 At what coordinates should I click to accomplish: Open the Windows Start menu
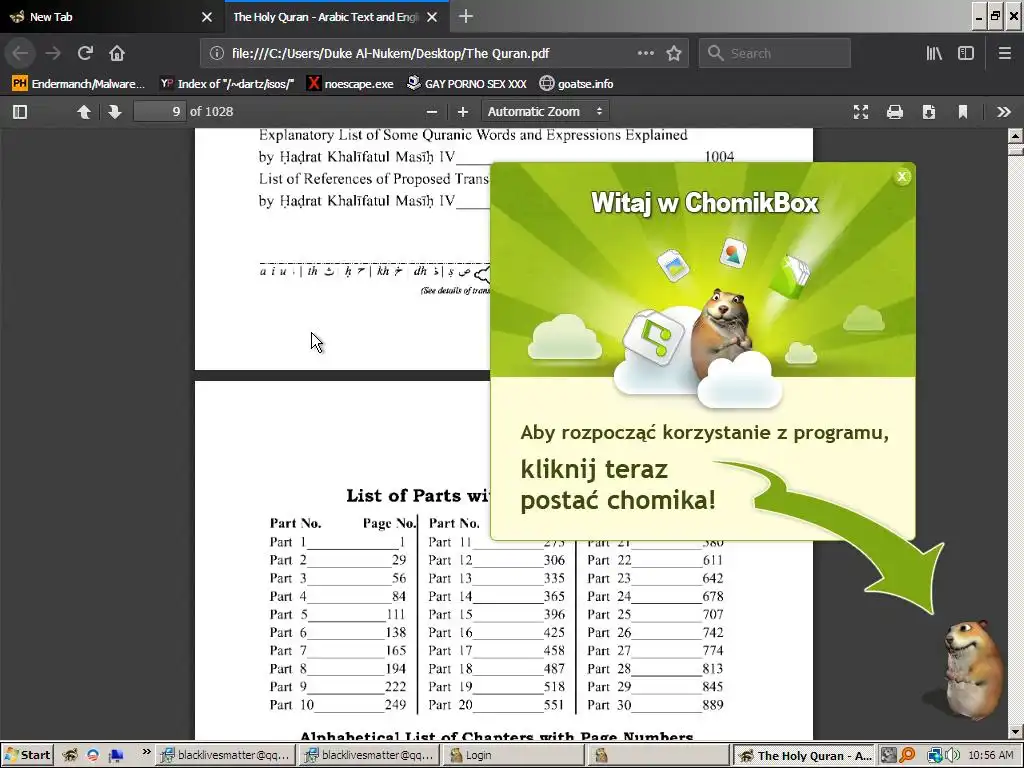point(27,755)
